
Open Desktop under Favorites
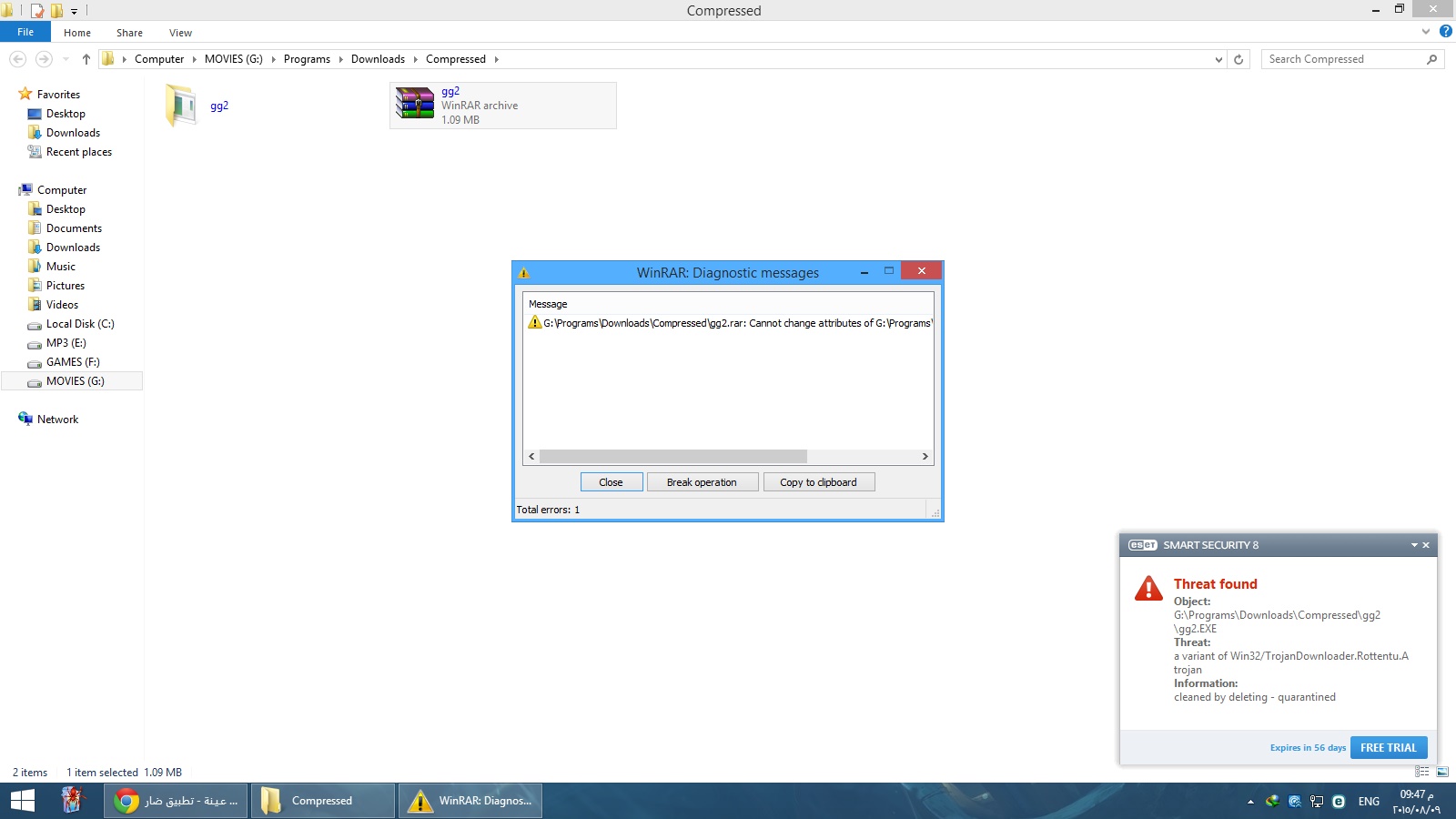pos(66,114)
